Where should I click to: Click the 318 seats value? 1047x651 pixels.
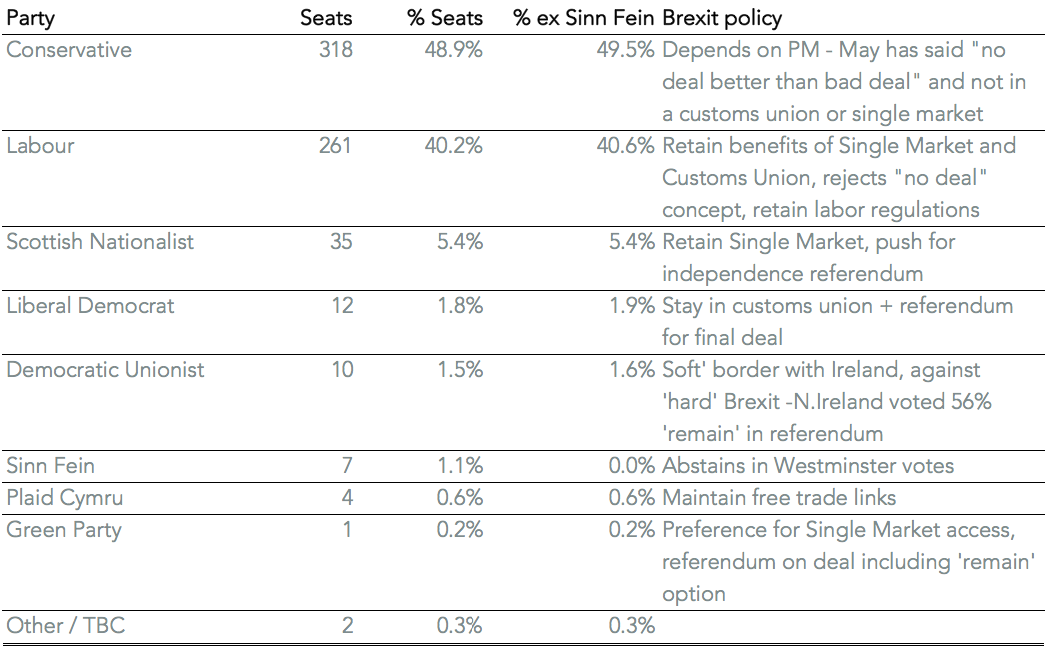[x=335, y=50]
